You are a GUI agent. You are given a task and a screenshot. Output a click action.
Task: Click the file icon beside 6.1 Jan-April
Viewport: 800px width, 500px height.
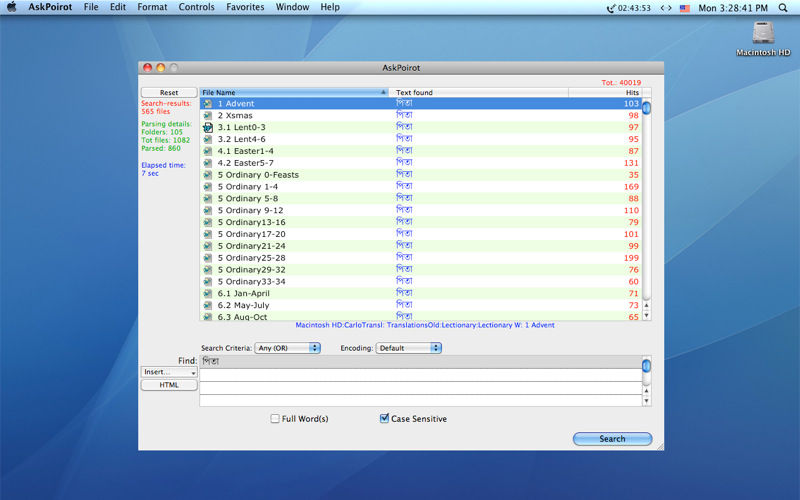(x=208, y=293)
